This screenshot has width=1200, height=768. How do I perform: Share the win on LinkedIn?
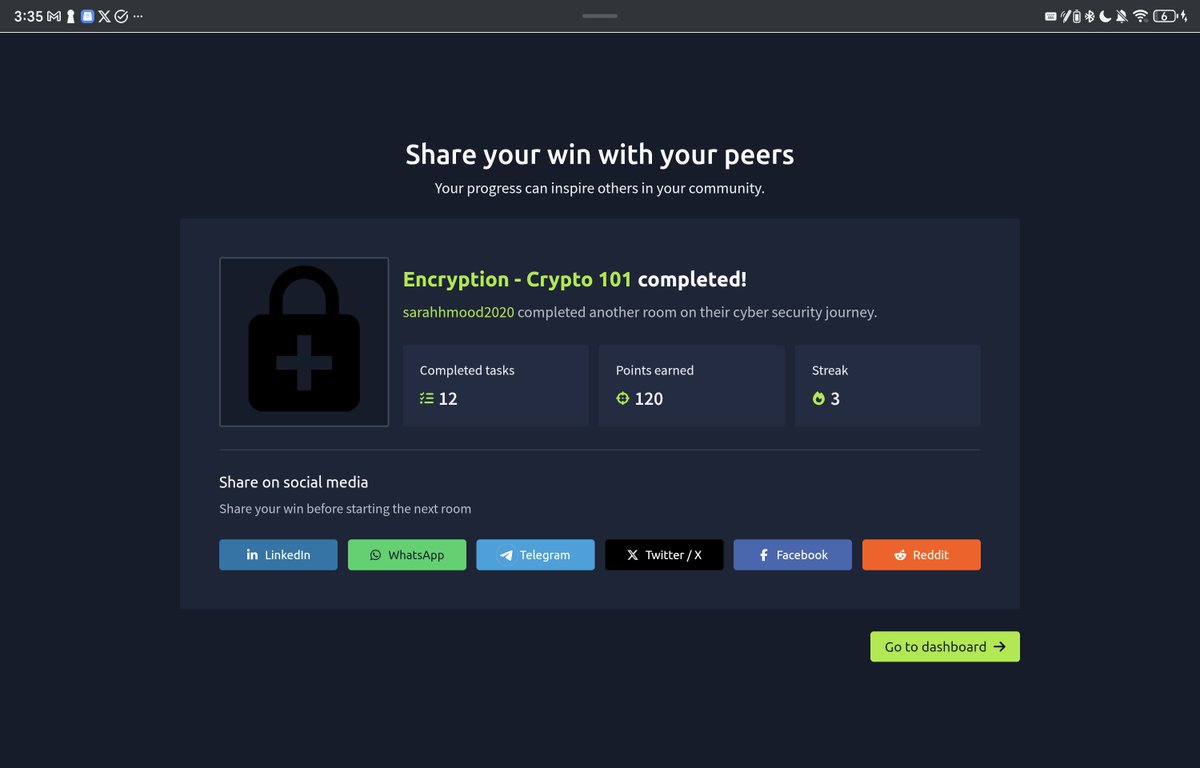(x=278, y=555)
